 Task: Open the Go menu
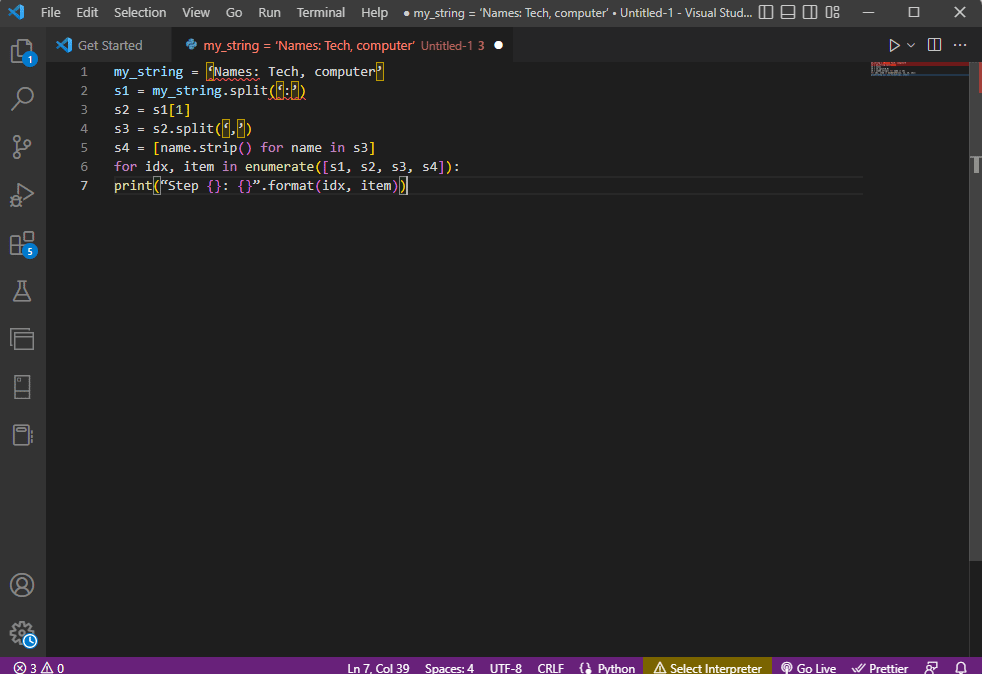[234, 13]
